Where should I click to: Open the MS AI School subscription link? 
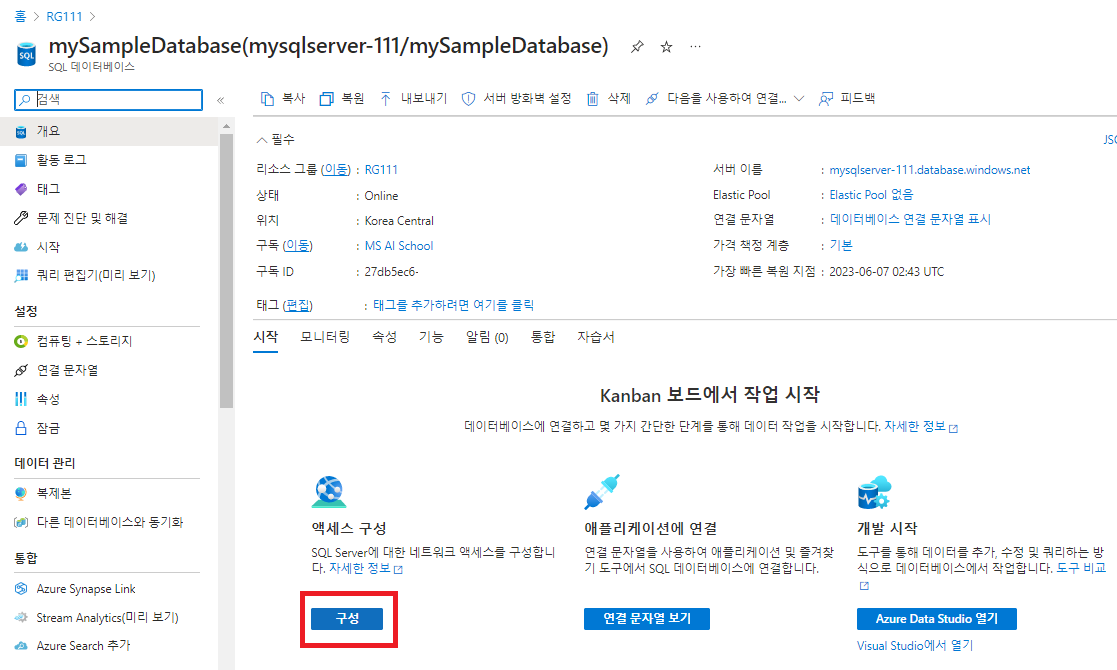tap(399, 246)
